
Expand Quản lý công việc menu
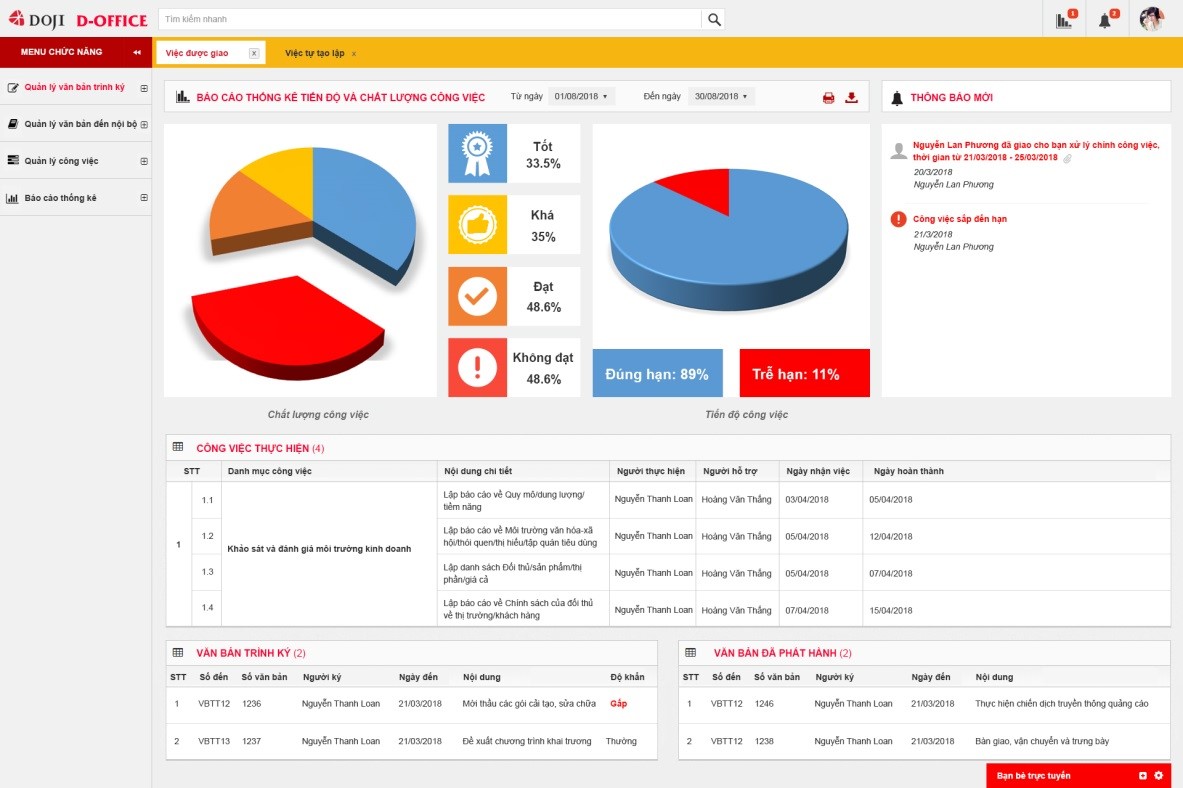pos(144,161)
